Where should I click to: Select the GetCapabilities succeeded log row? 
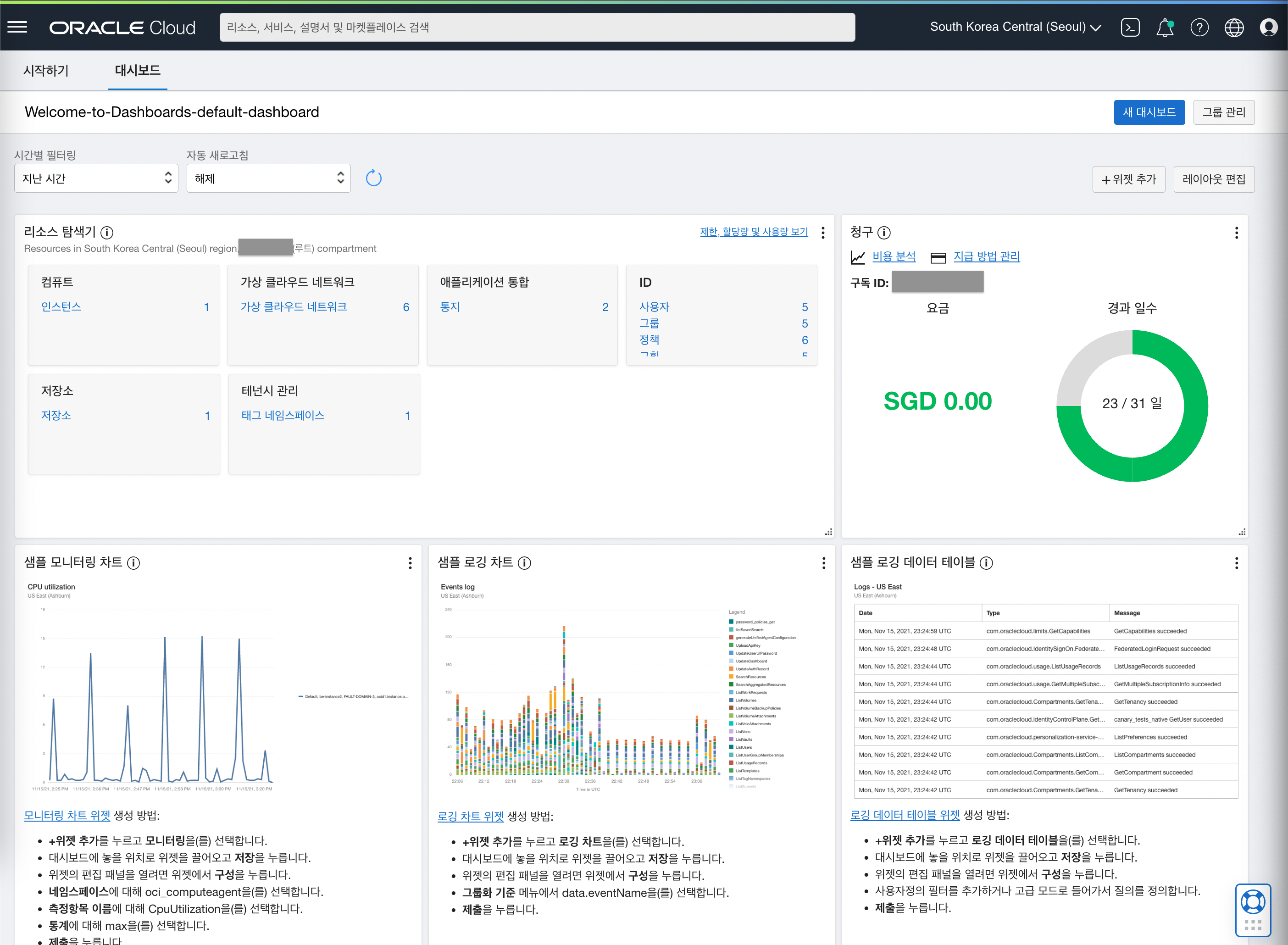[x=1046, y=631]
